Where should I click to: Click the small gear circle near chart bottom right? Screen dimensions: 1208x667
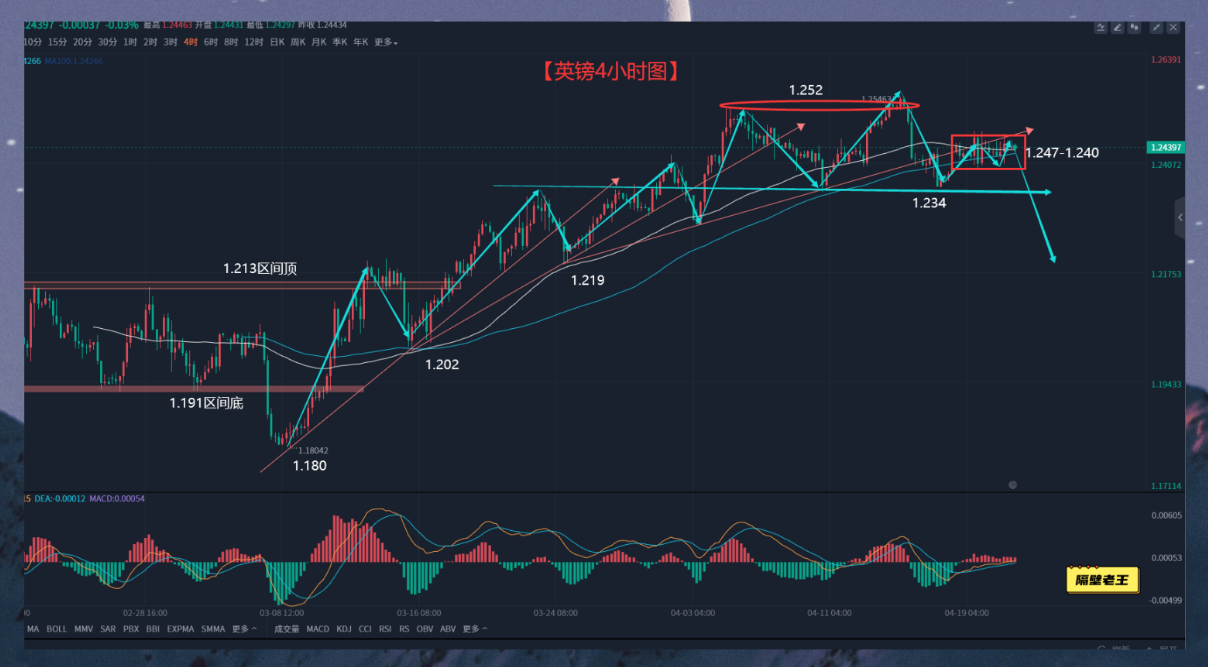(x=1013, y=484)
